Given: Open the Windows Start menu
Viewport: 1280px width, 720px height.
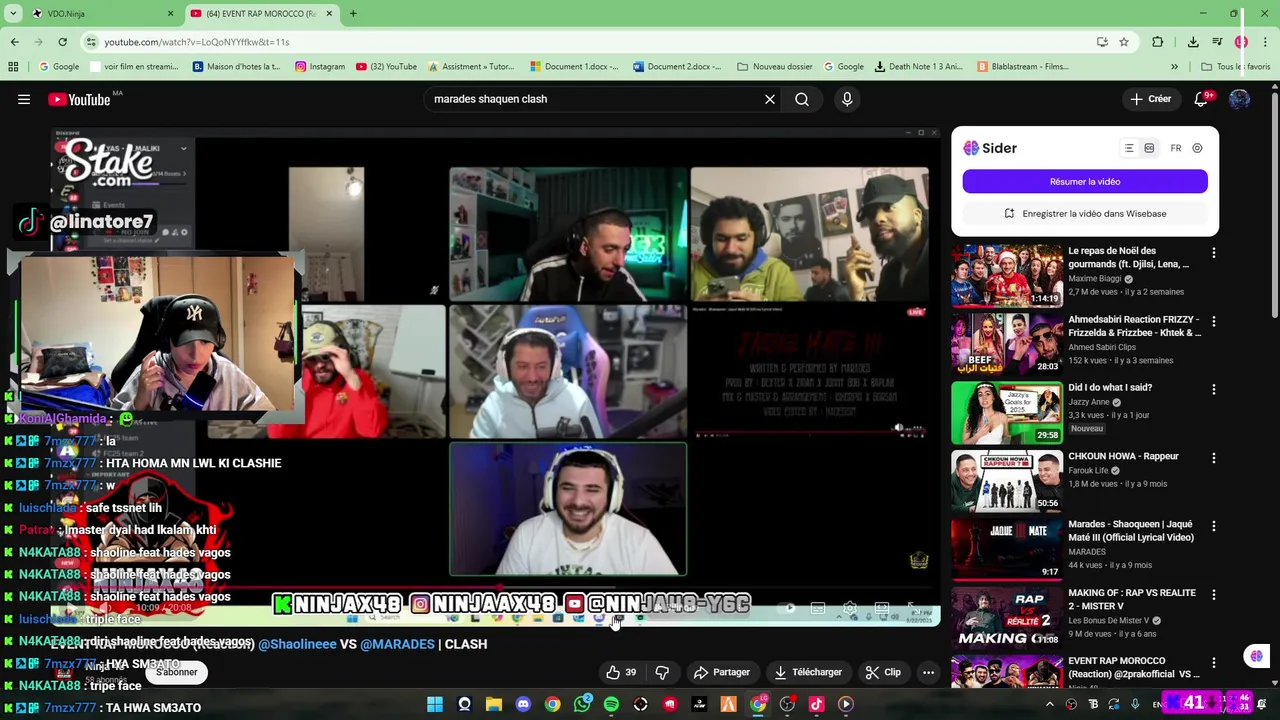Looking at the screenshot, I should [x=435, y=704].
